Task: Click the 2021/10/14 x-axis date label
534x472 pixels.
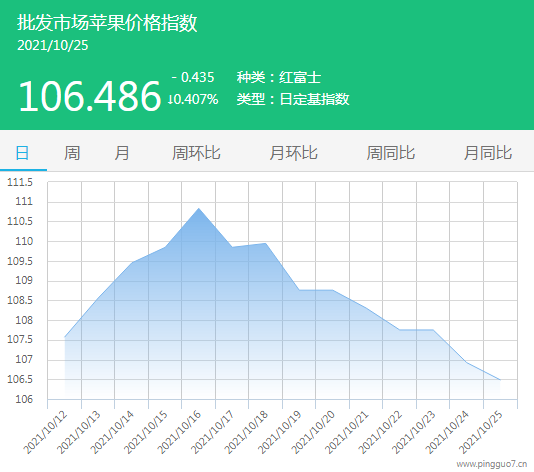Action: [112, 432]
